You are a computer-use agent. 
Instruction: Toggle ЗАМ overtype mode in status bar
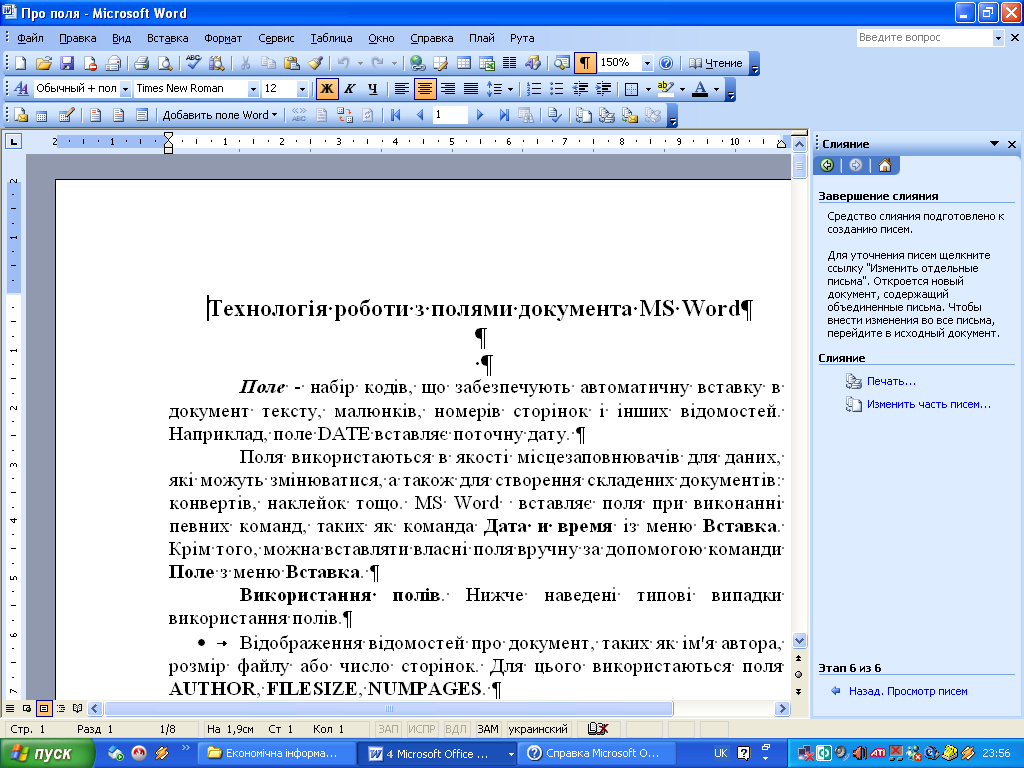tap(488, 729)
